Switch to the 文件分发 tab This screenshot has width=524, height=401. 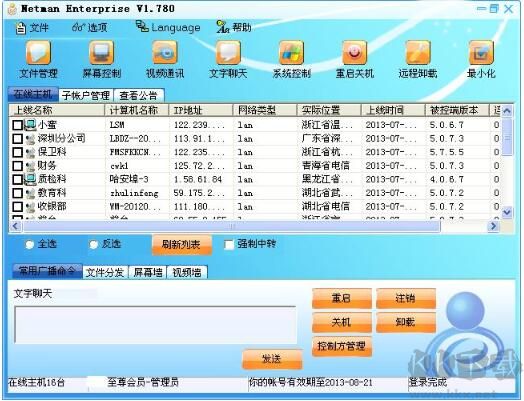[x=105, y=272]
